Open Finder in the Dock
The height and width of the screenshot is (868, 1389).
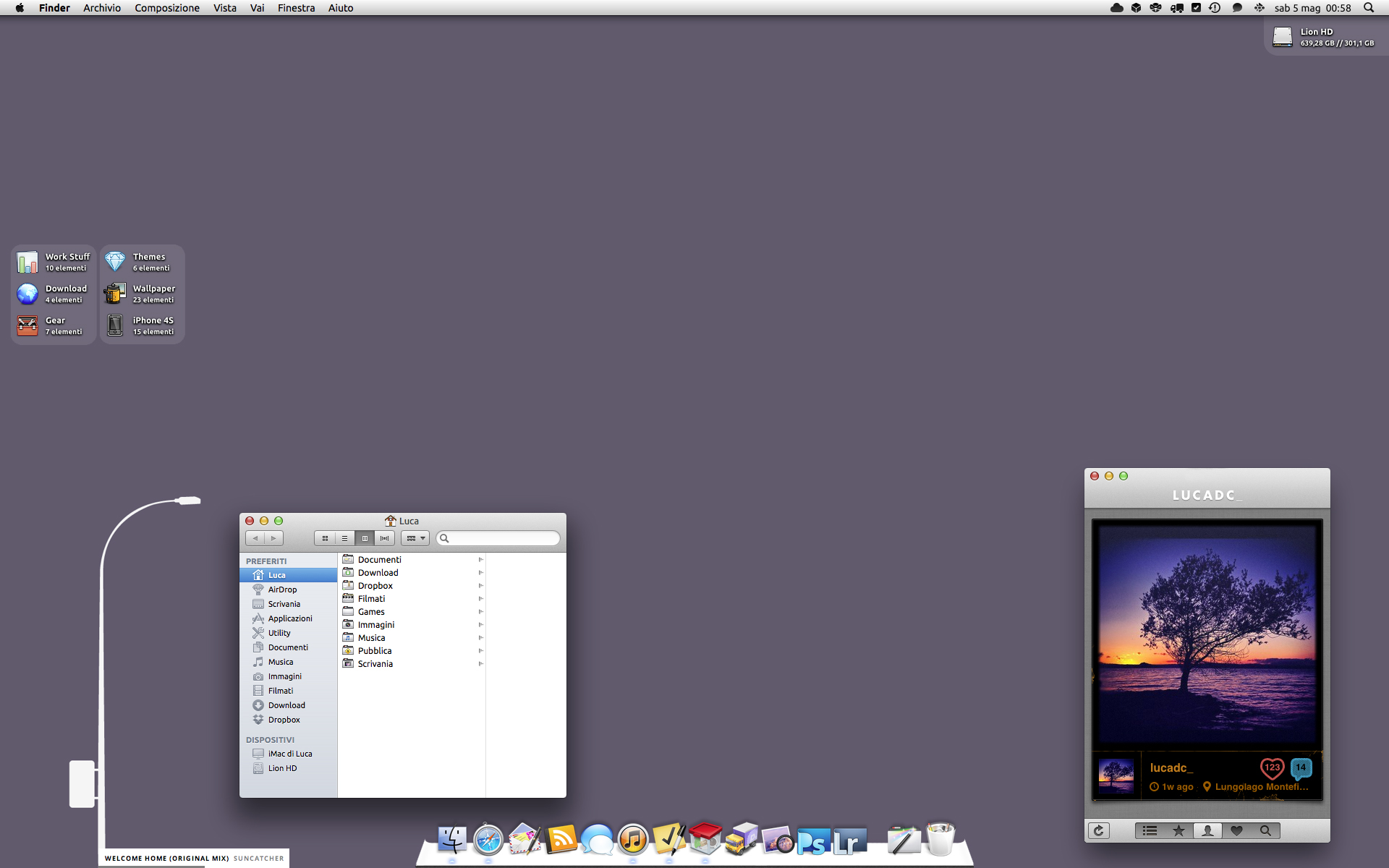(x=451, y=838)
